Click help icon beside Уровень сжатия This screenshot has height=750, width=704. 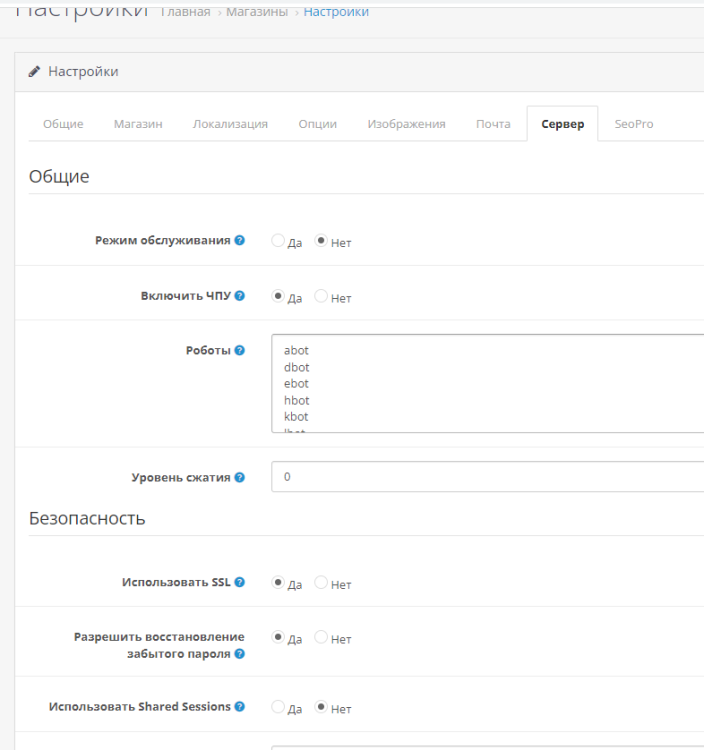tap(240, 478)
